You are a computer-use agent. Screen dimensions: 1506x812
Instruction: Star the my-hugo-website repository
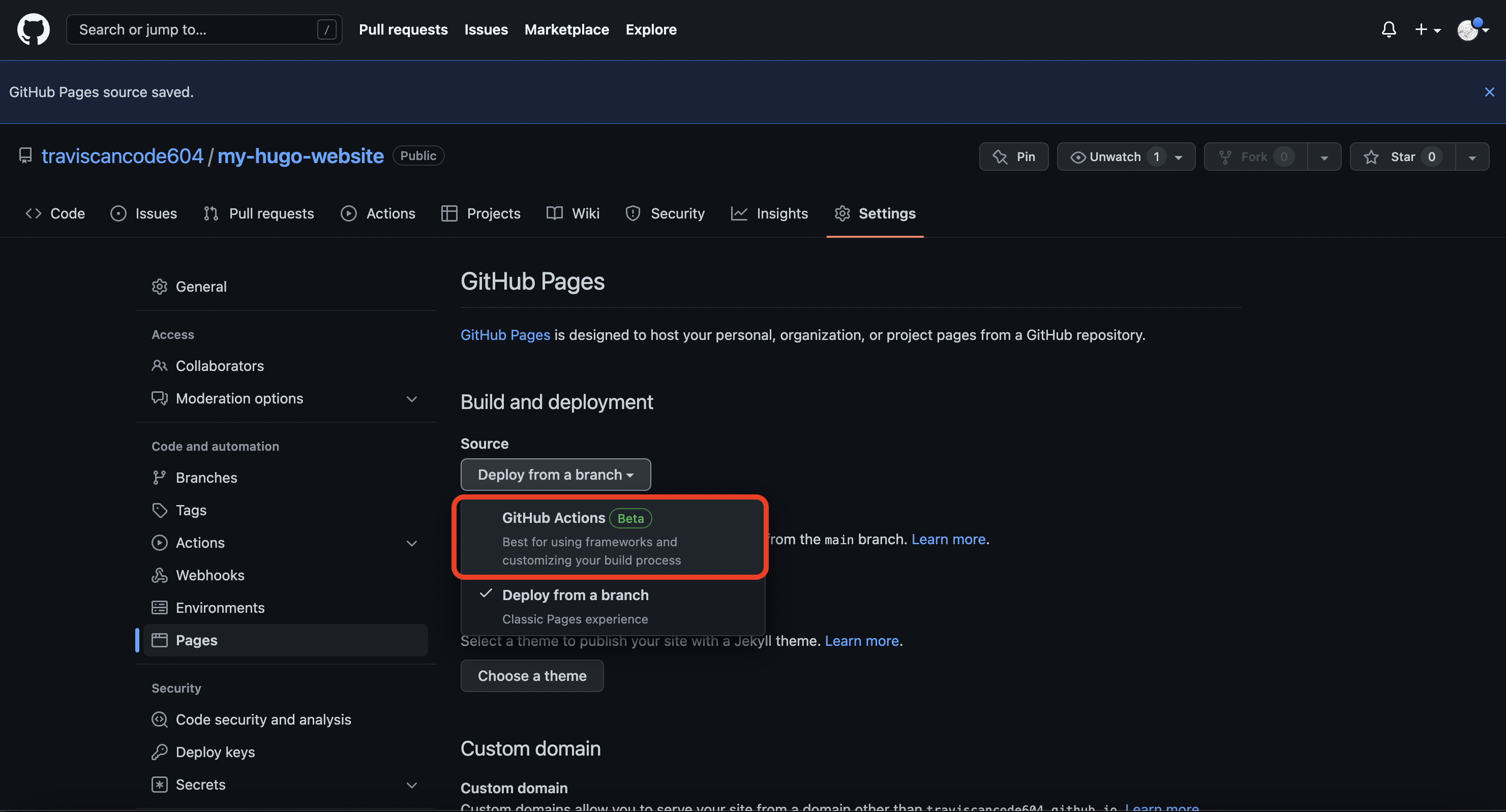point(1402,157)
